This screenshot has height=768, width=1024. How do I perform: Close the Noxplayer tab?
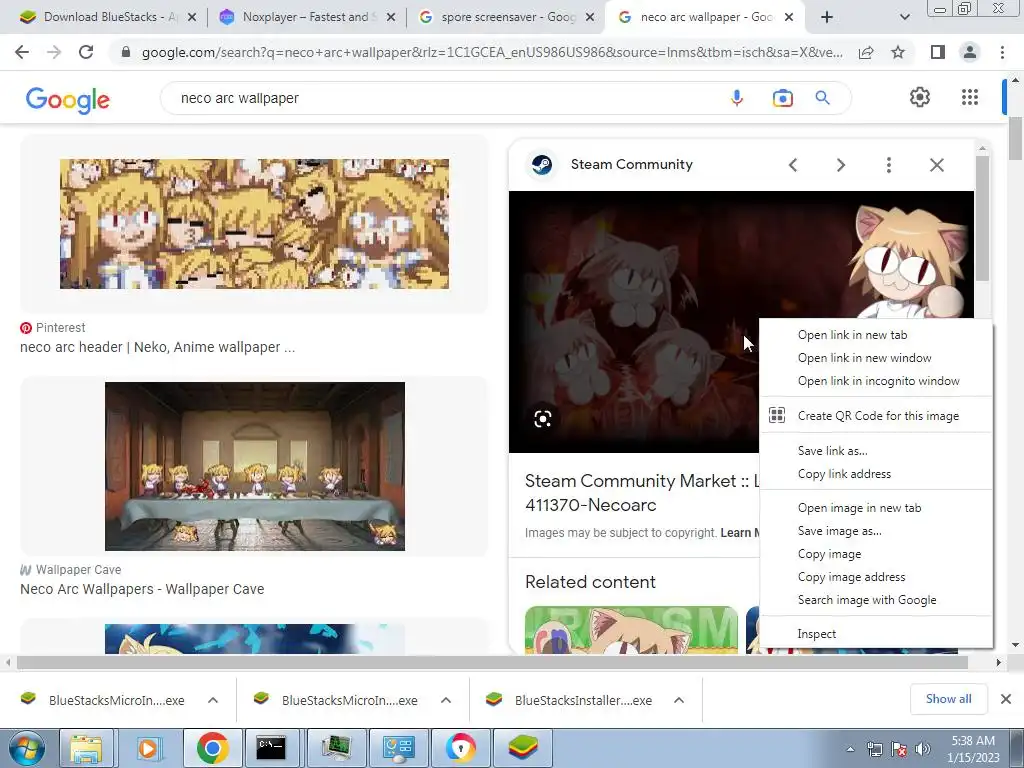391,17
